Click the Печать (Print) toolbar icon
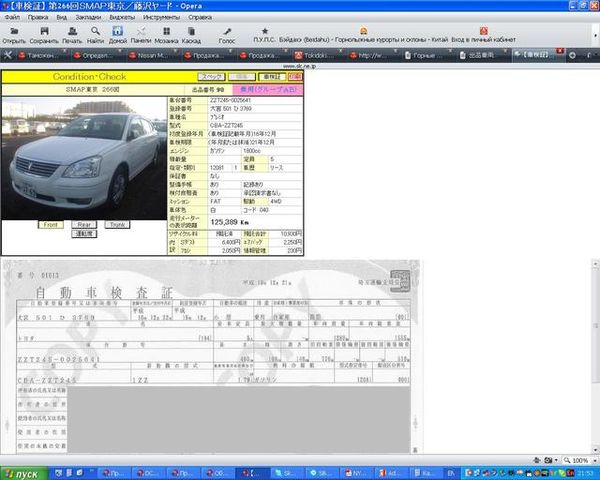 click(72, 35)
